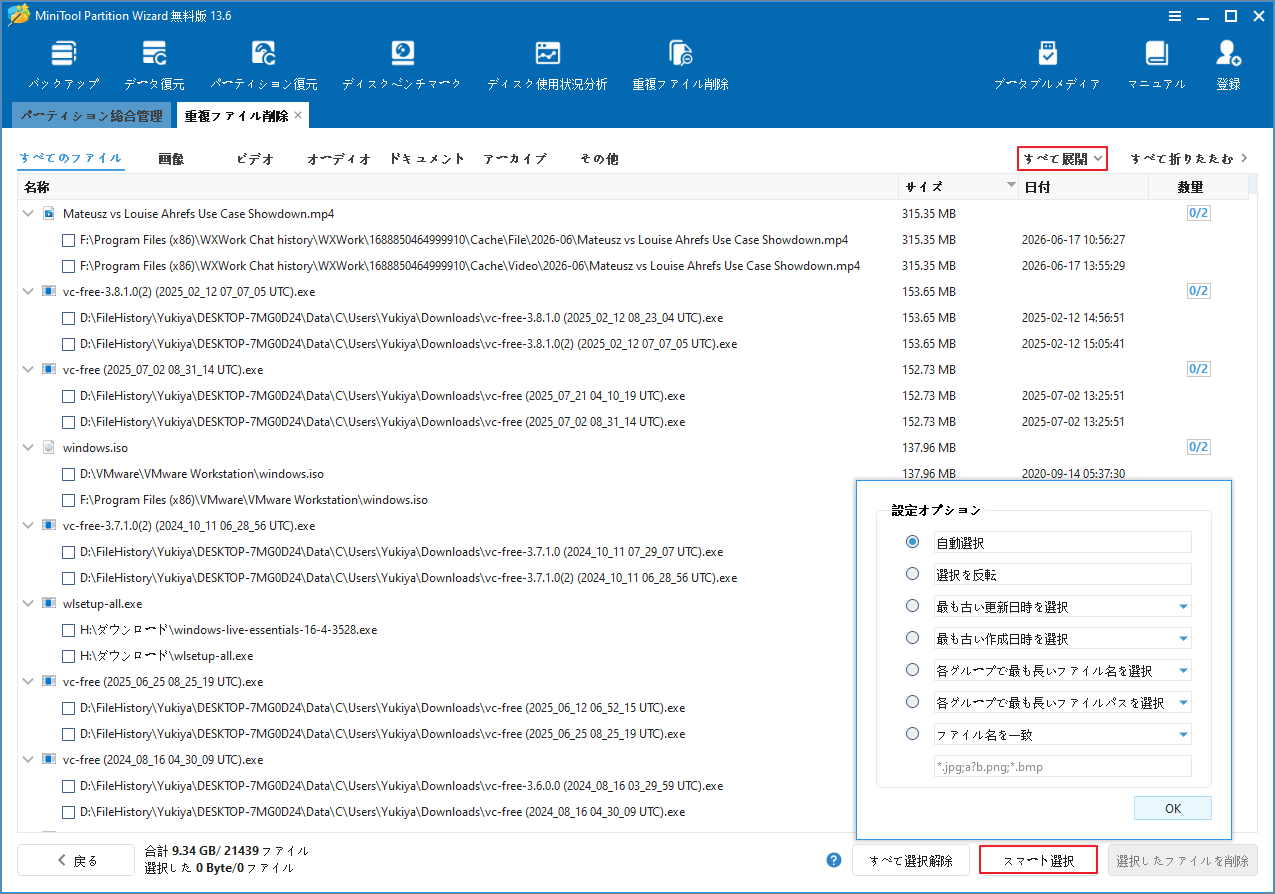Check D:\VMware windows.iso file checkbox

[x=68, y=474]
